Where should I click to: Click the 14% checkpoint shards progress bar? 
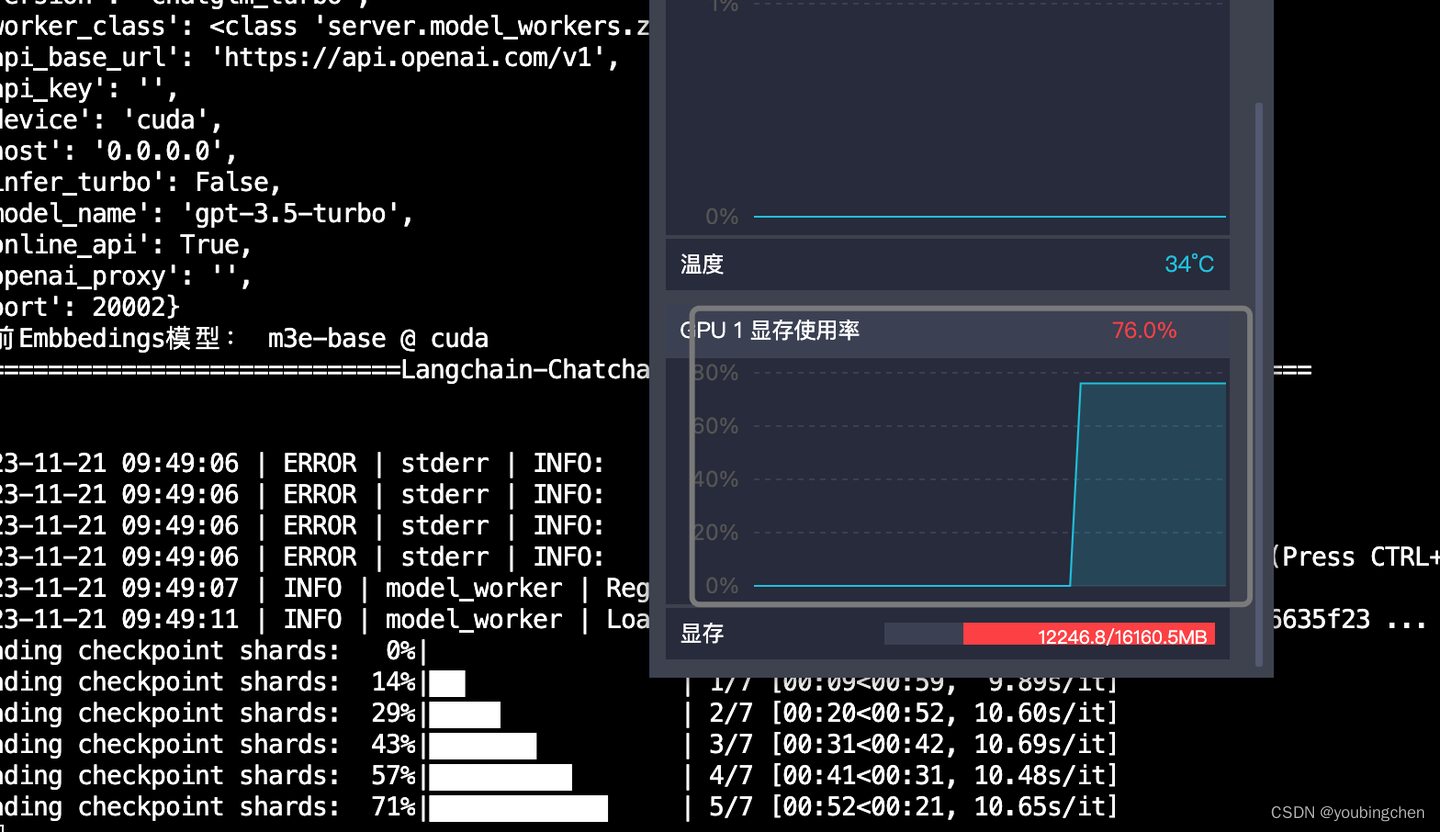click(447, 683)
